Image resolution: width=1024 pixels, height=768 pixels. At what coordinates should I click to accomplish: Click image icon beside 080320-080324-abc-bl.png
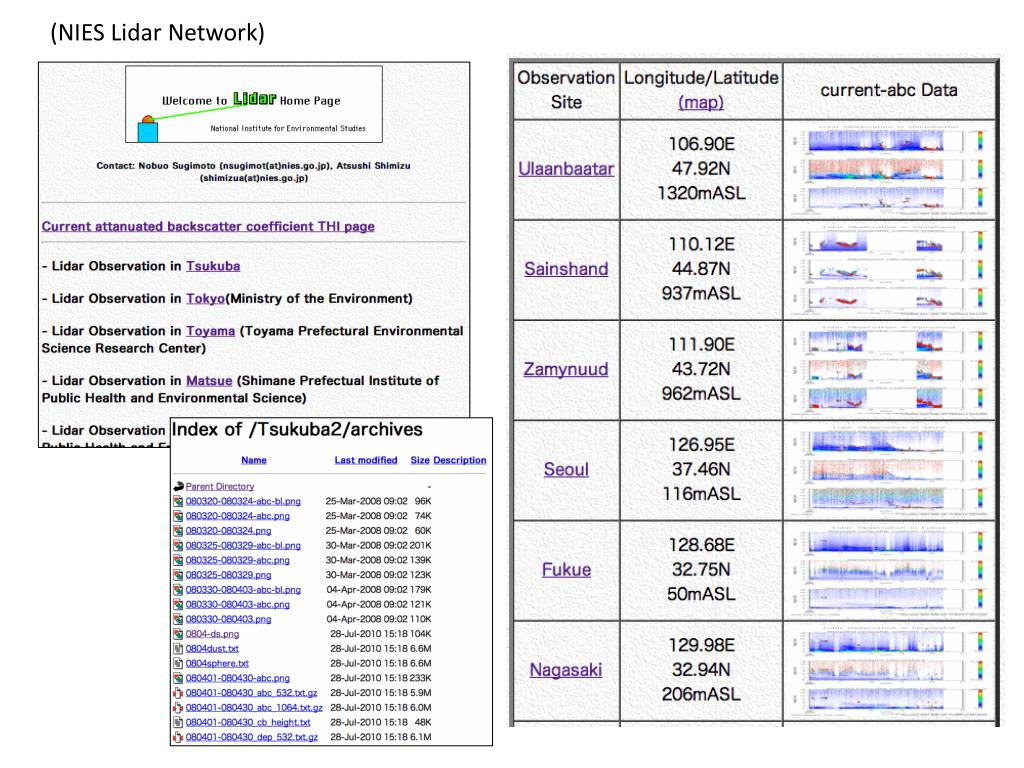(178, 501)
